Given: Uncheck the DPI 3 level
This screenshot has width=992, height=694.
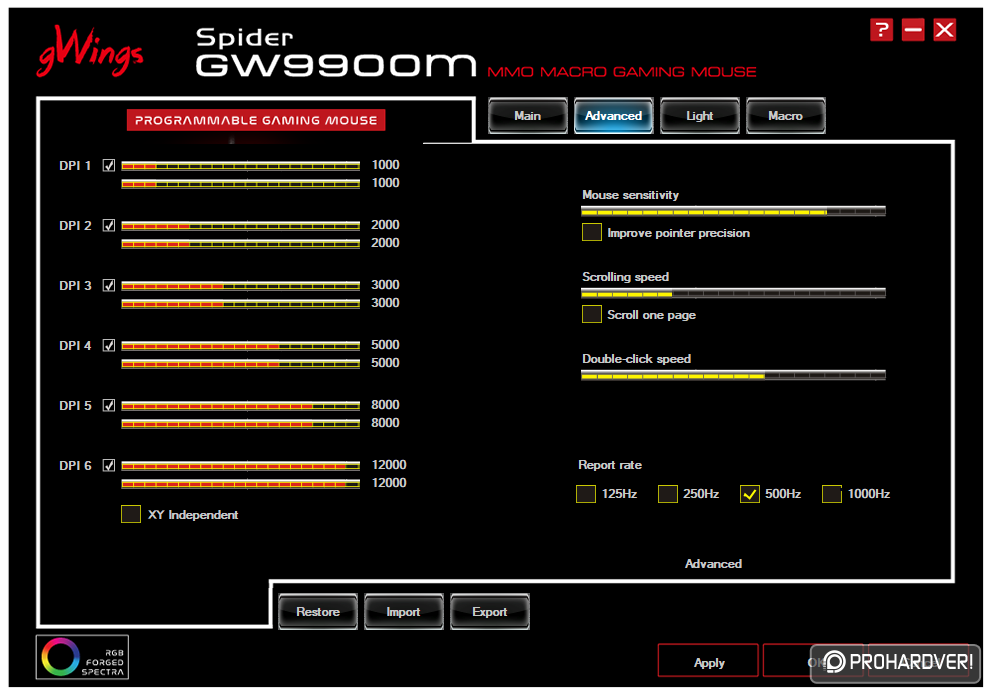Looking at the screenshot, I should [x=109, y=285].
